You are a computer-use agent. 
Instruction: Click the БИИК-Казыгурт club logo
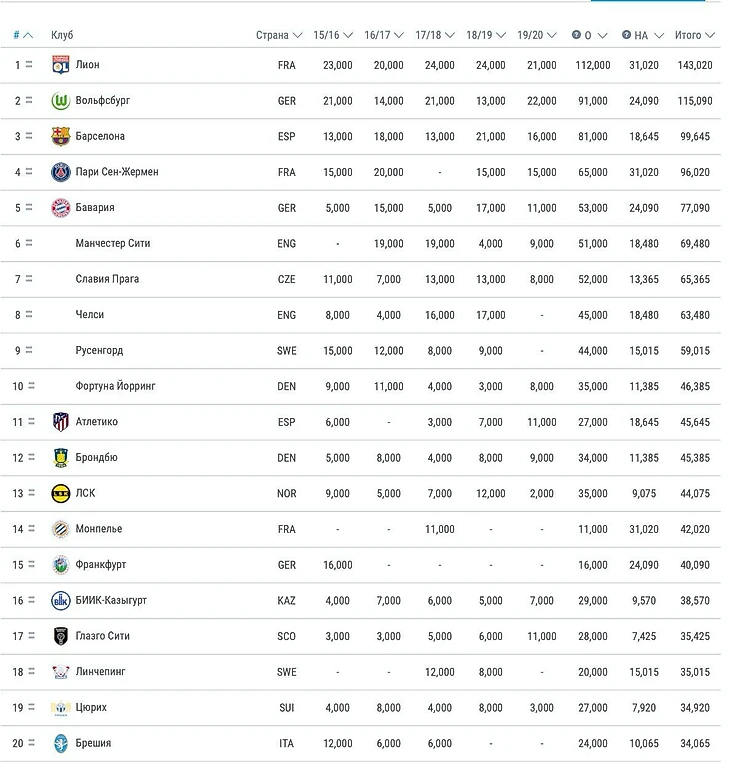point(60,600)
